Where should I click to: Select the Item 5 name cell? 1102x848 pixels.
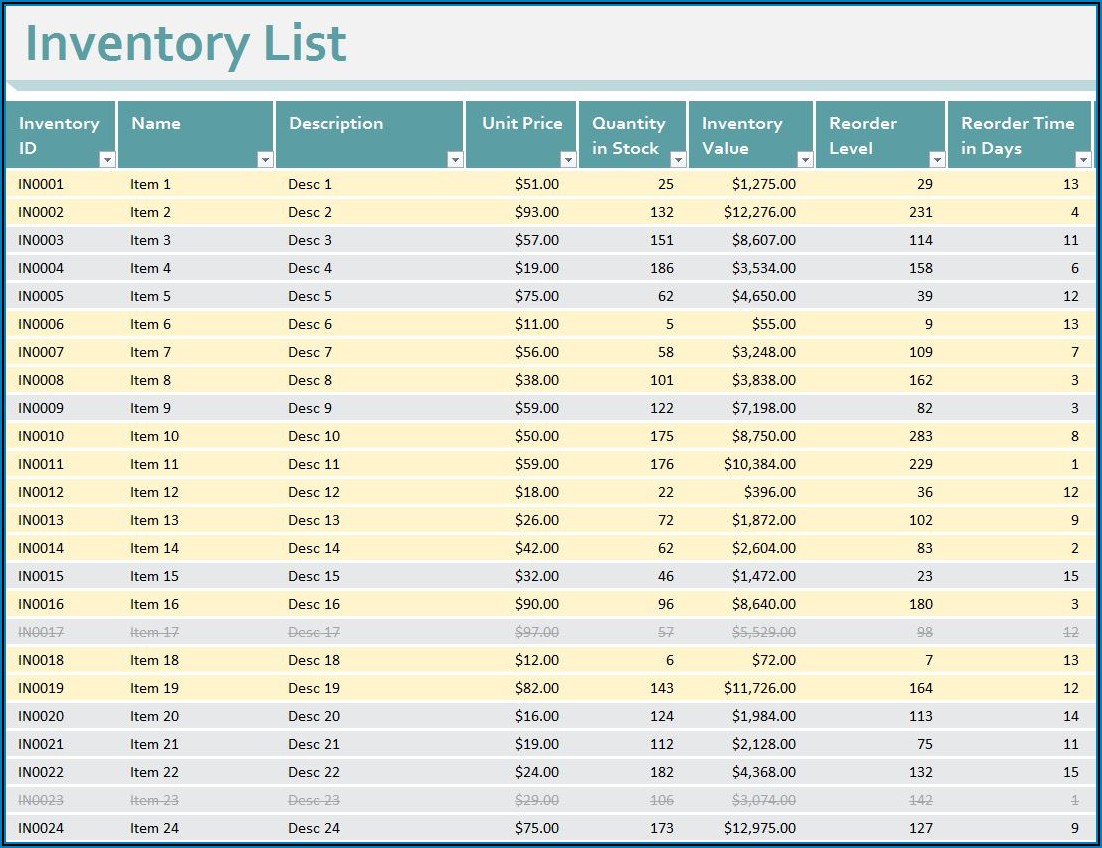pyautogui.click(x=150, y=296)
